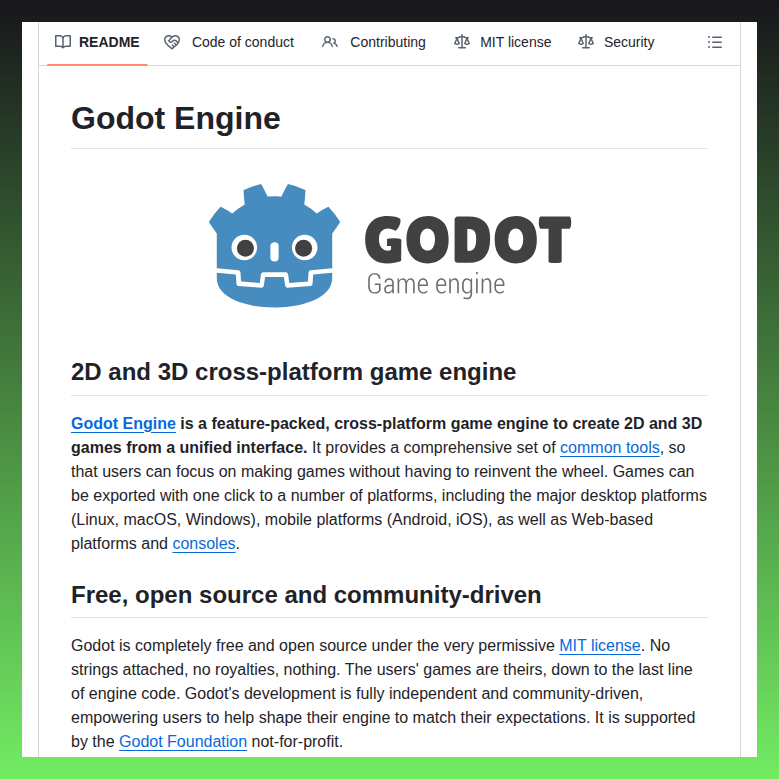This screenshot has width=779, height=779.
Task: Click the Godot Engine heading
Action: pyautogui.click(x=176, y=118)
